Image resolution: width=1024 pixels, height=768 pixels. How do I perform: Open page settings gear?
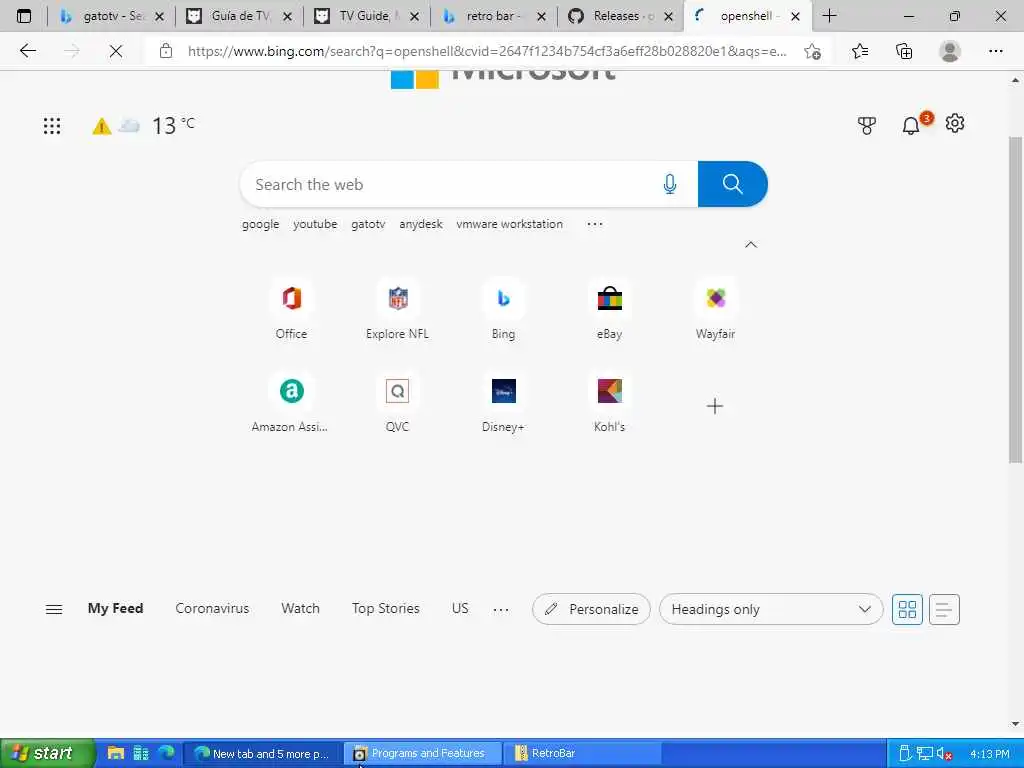click(x=955, y=123)
